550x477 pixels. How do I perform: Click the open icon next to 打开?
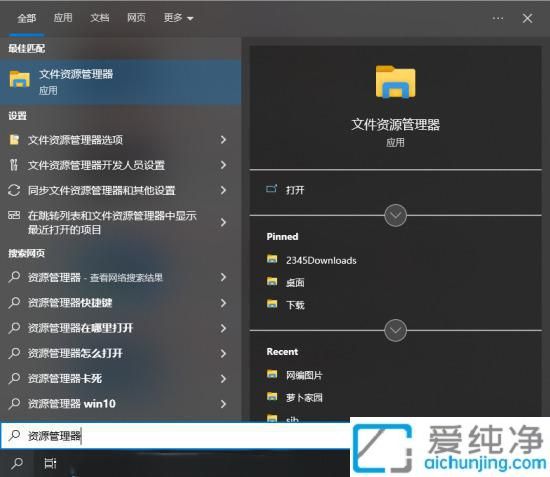click(x=271, y=189)
